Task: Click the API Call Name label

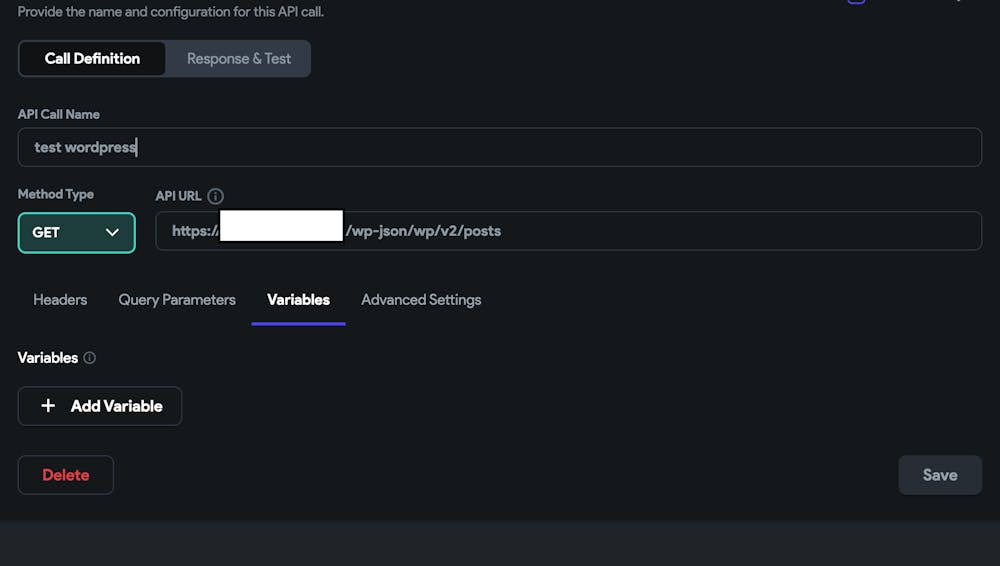Action: [x=59, y=114]
